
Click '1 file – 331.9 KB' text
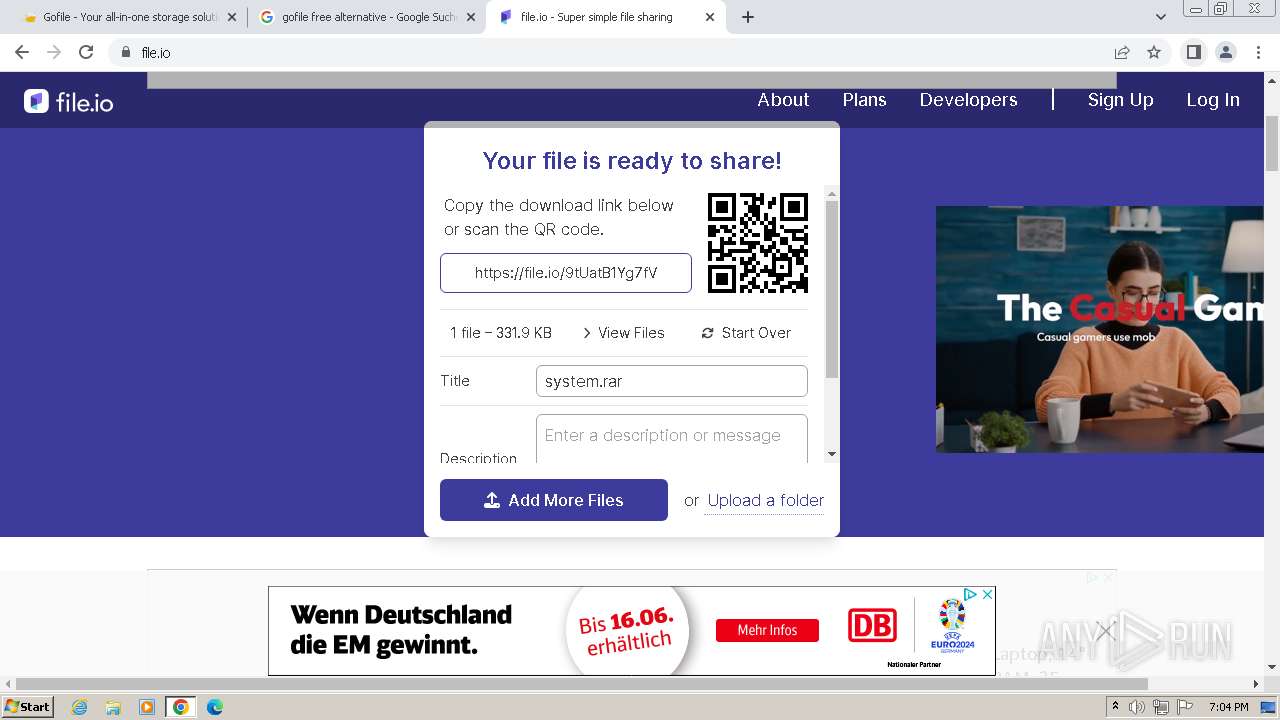[x=501, y=333]
